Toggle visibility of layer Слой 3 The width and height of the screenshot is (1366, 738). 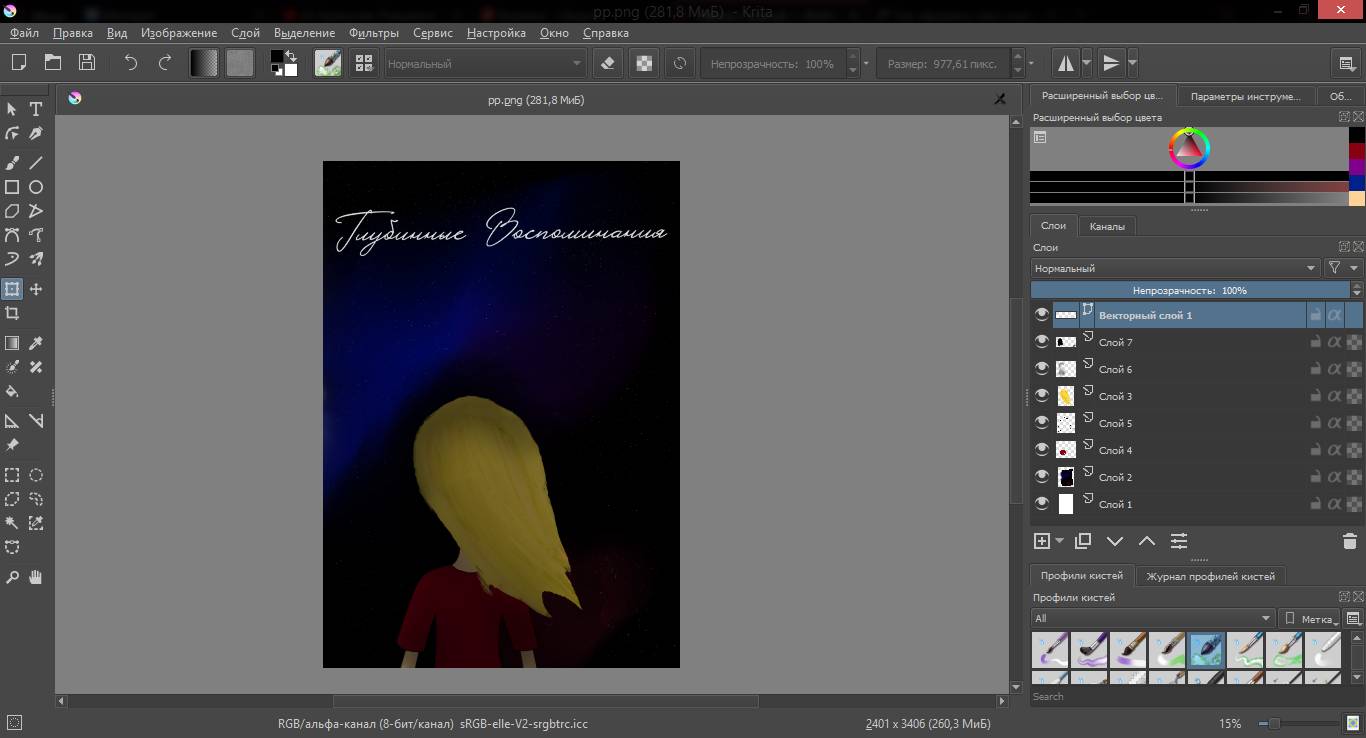(1042, 396)
